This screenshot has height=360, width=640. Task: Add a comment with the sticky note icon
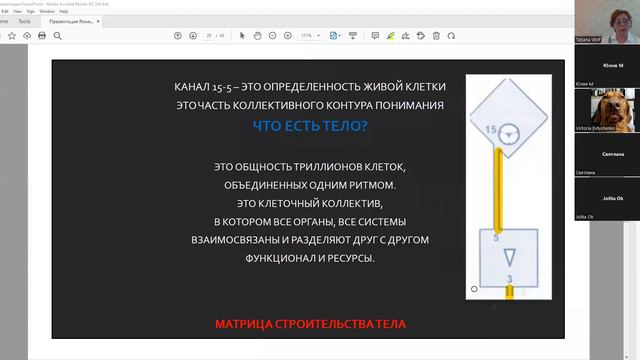coord(375,36)
